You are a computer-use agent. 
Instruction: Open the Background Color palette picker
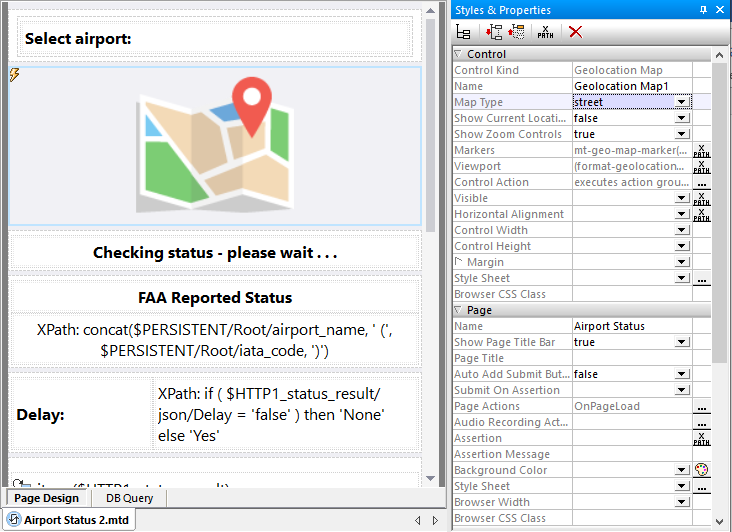(701, 470)
